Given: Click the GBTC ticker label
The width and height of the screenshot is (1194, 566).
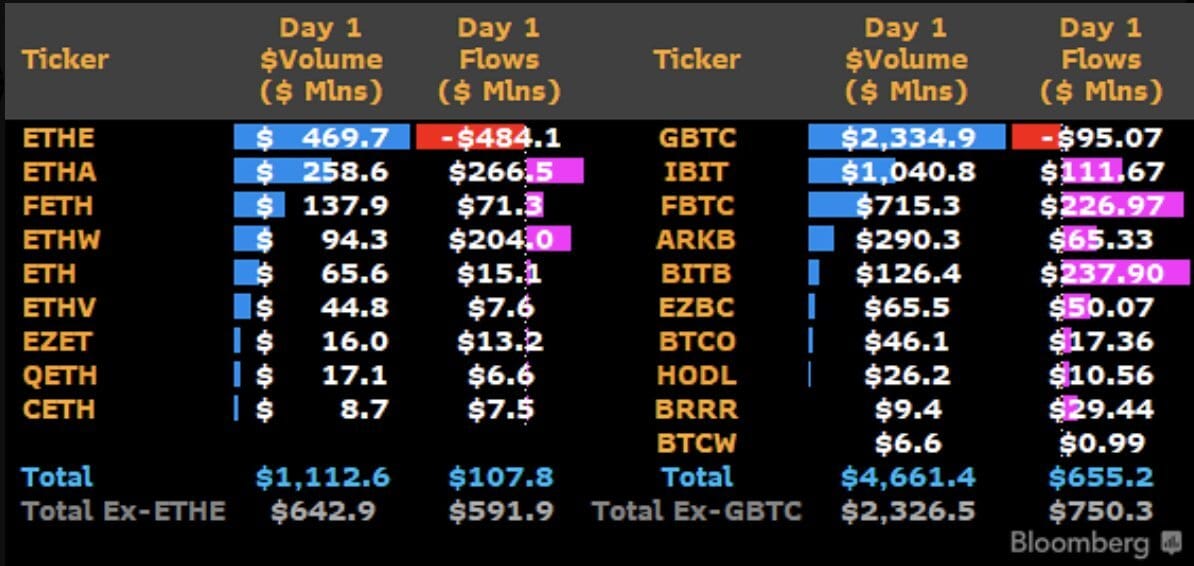Looking at the screenshot, I should pyautogui.click(x=698, y=138).
